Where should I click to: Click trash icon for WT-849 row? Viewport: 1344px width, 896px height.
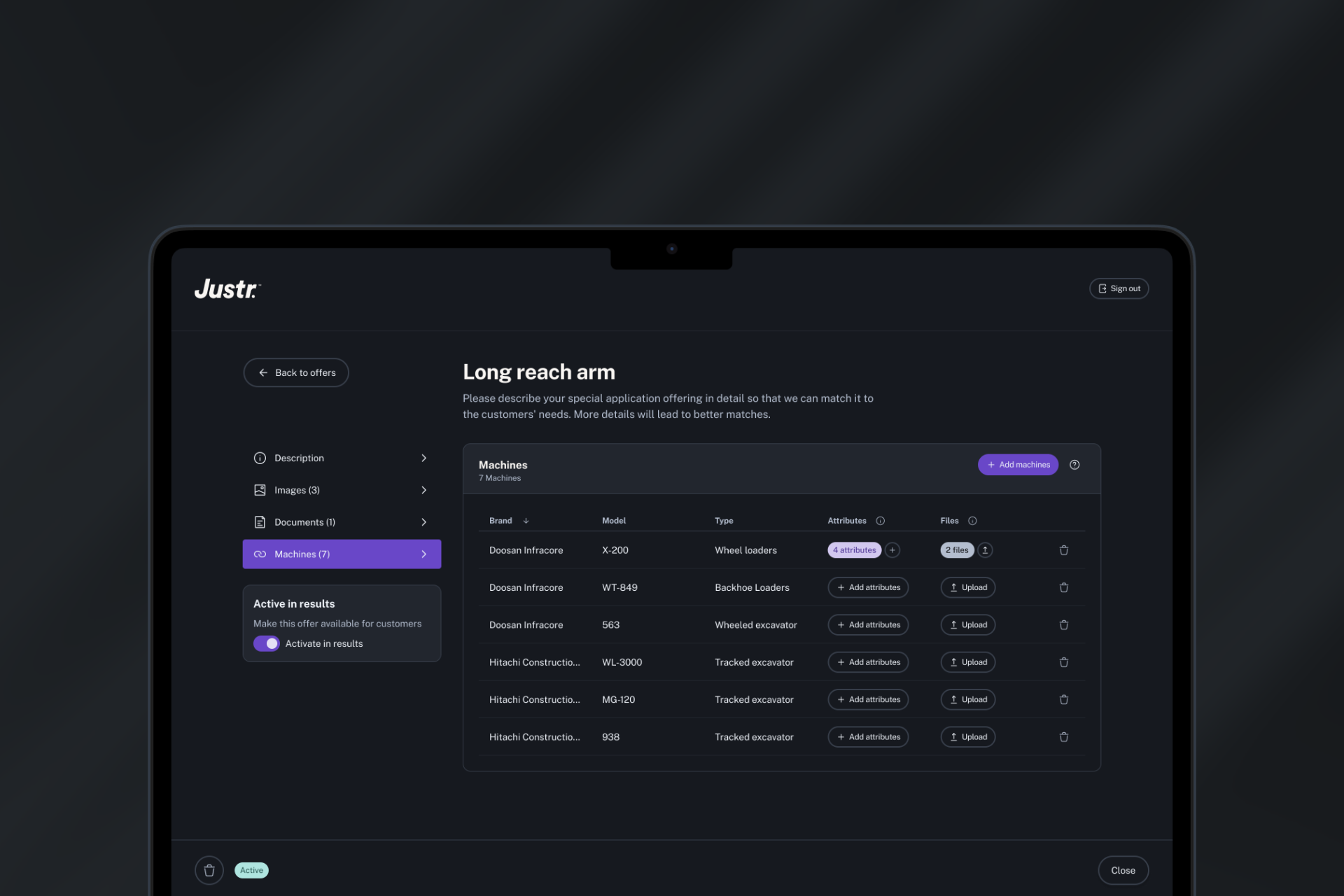[1063, 587]
